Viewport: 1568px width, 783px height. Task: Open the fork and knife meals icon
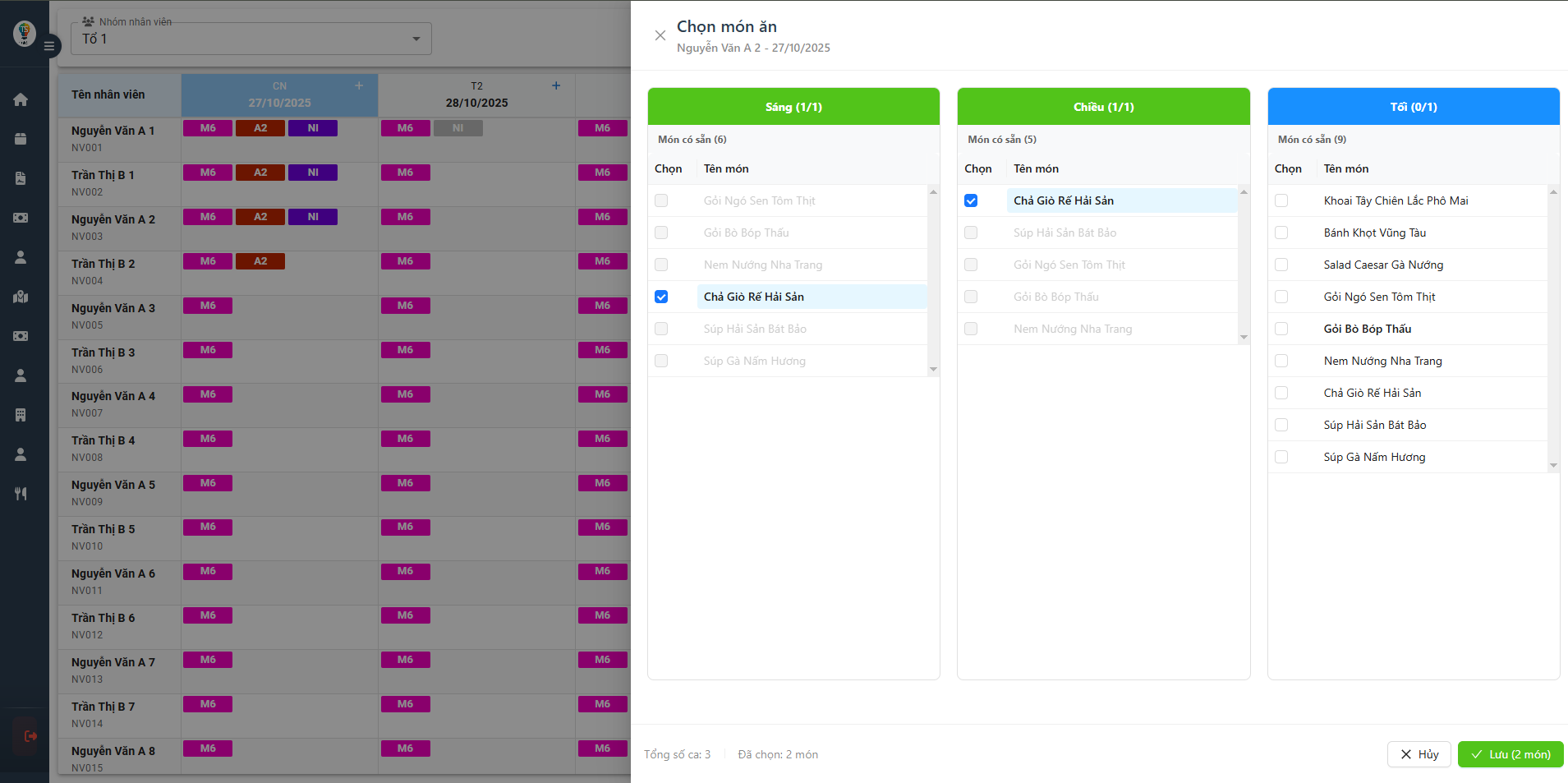21,494
